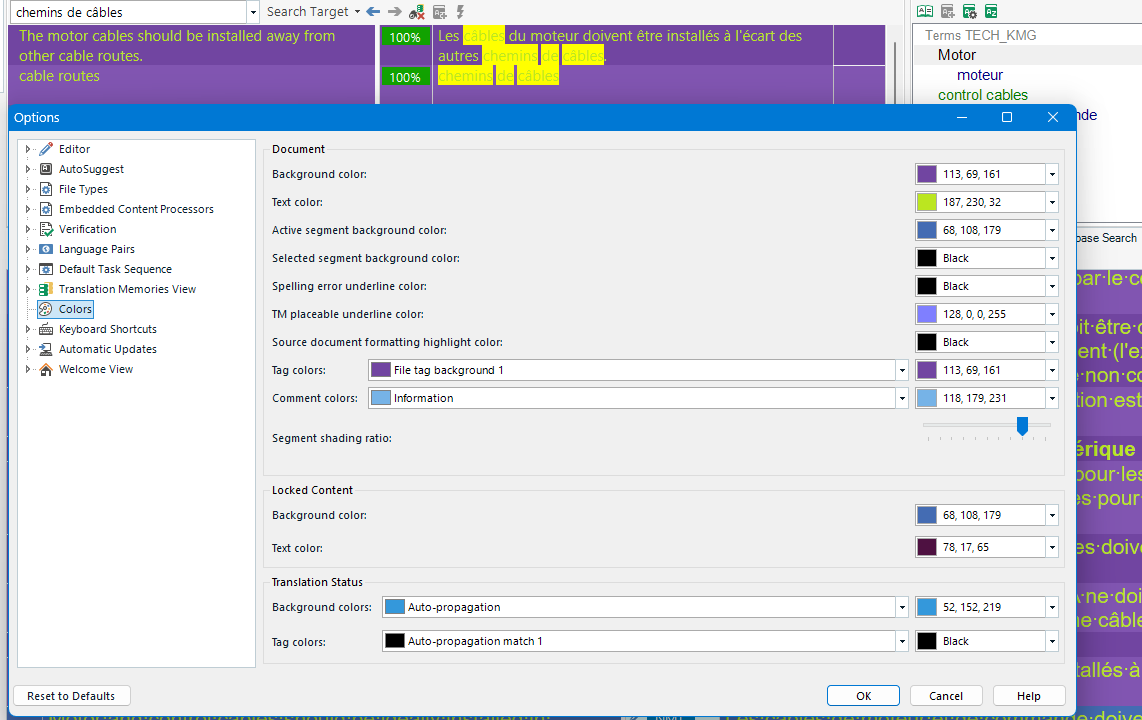Click the 'control cables' term entry
The width and height of the screenshot is (1142, 720).
point(982,95)
